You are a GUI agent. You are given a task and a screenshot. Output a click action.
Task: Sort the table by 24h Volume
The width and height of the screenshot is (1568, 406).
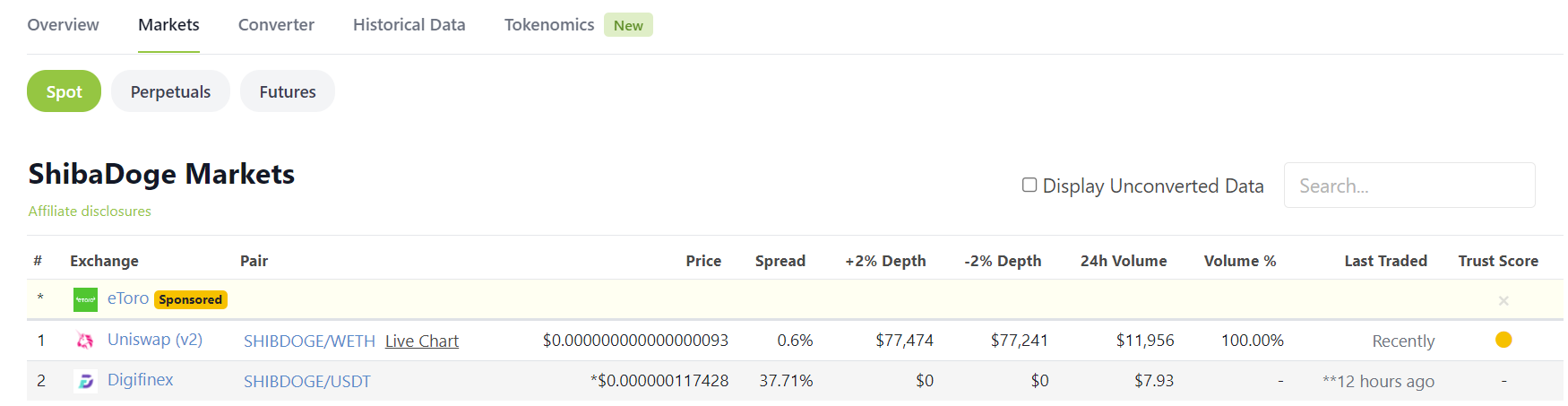[x=1123, y=261]
